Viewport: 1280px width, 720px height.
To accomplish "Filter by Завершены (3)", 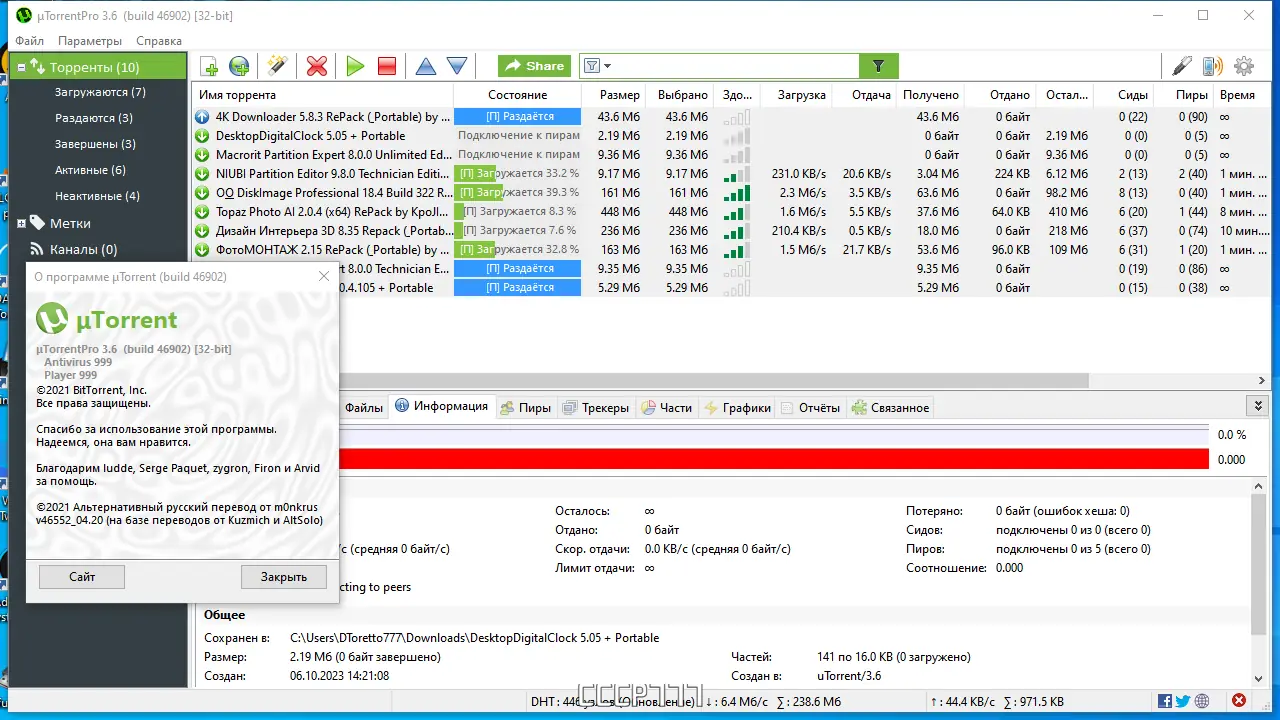I will pos(95,144).
